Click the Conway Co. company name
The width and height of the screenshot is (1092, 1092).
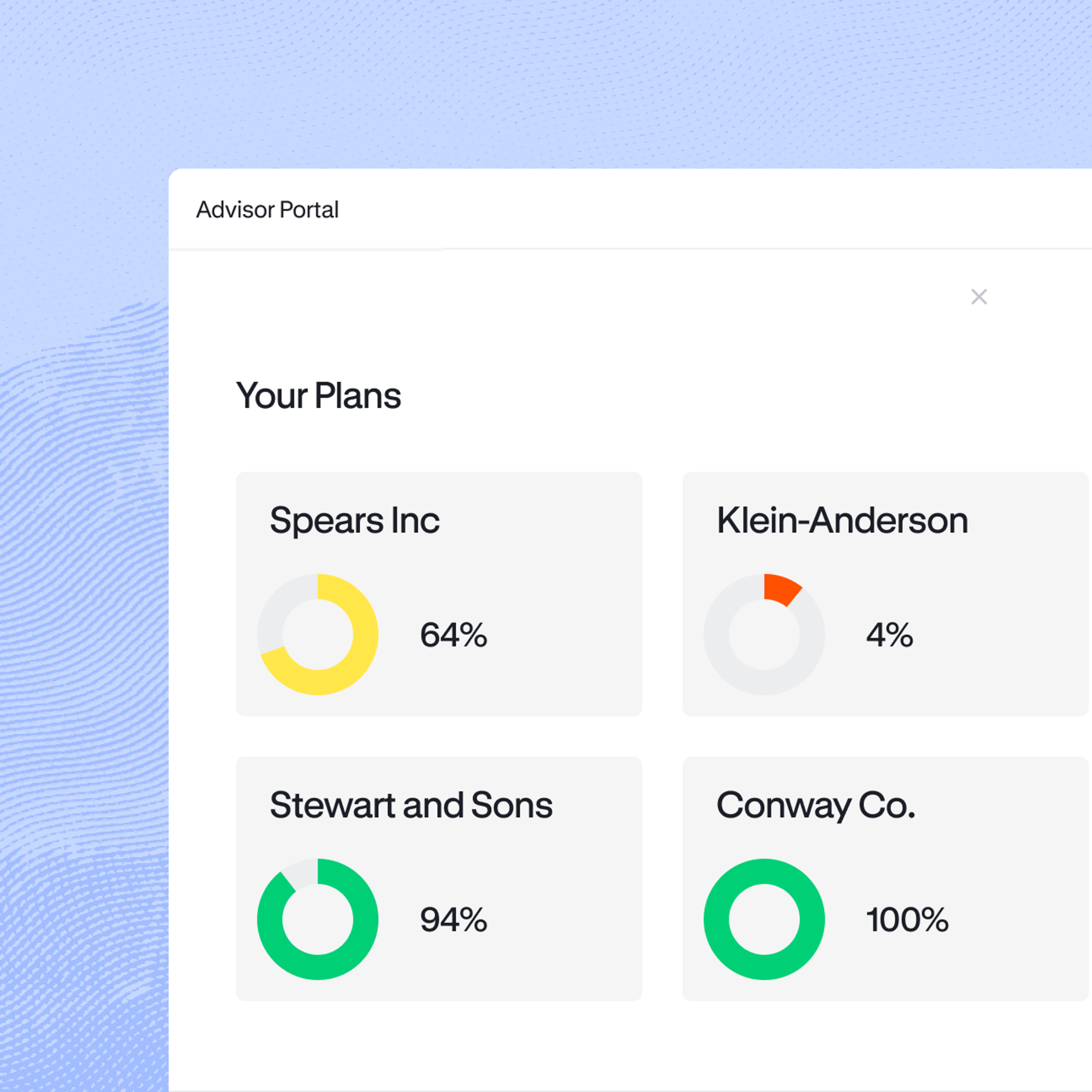816,806
